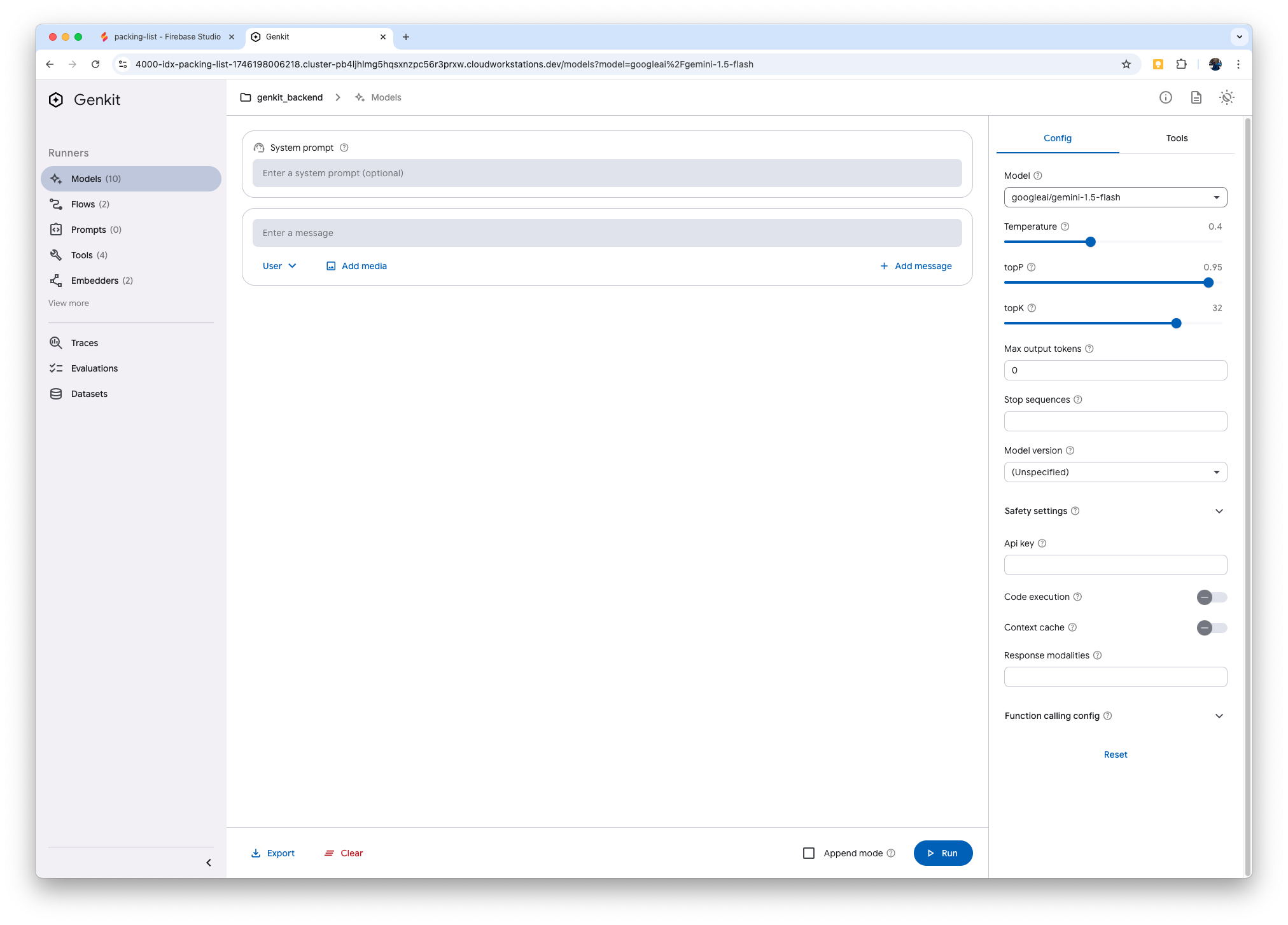Click the Model version help icon
This screenshot has height=925, width=1288.
pyautogui.click(x=1070, y=450)
